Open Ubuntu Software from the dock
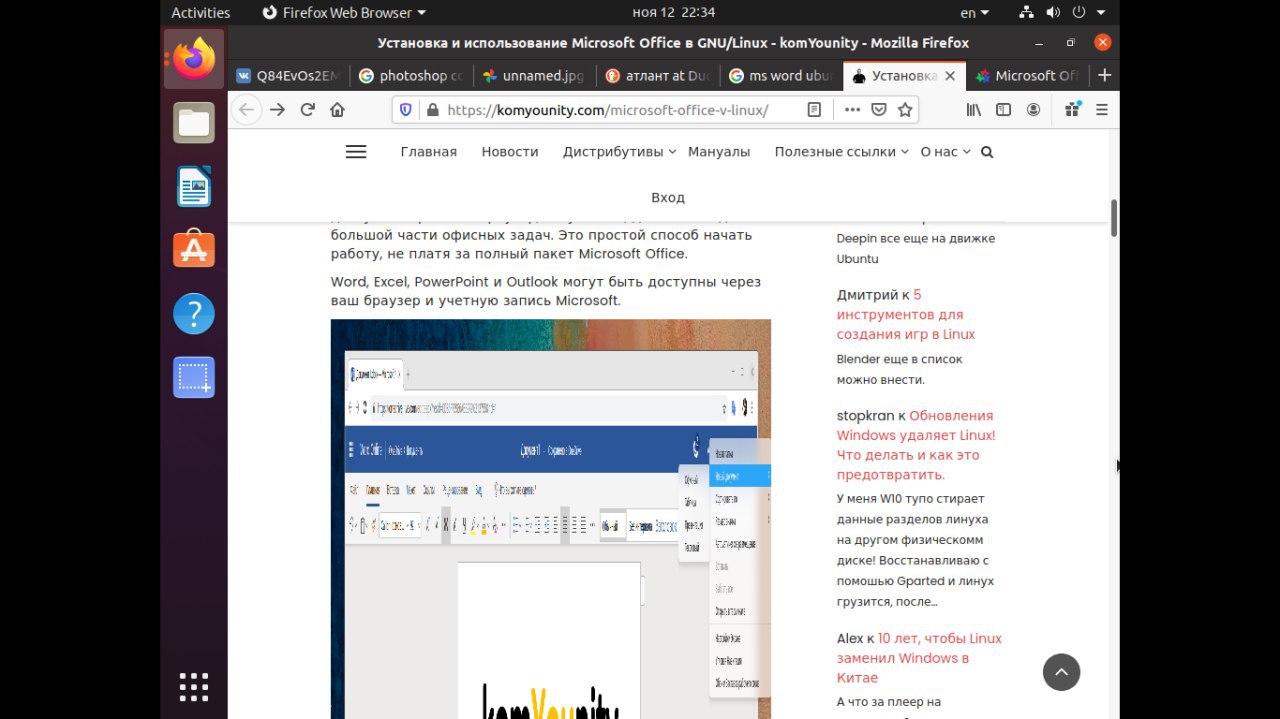The width and height of the screenshot is (1280, 719). tap(194, 249)
